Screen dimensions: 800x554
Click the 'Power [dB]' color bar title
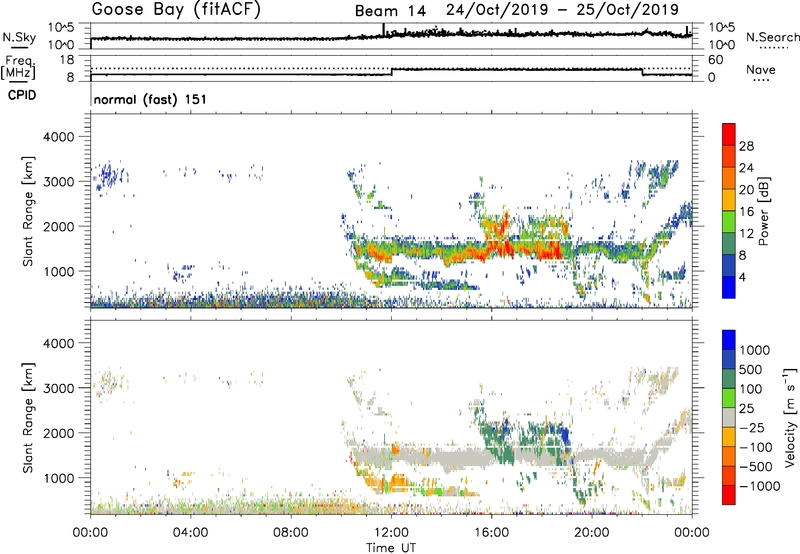pos(764,211)
